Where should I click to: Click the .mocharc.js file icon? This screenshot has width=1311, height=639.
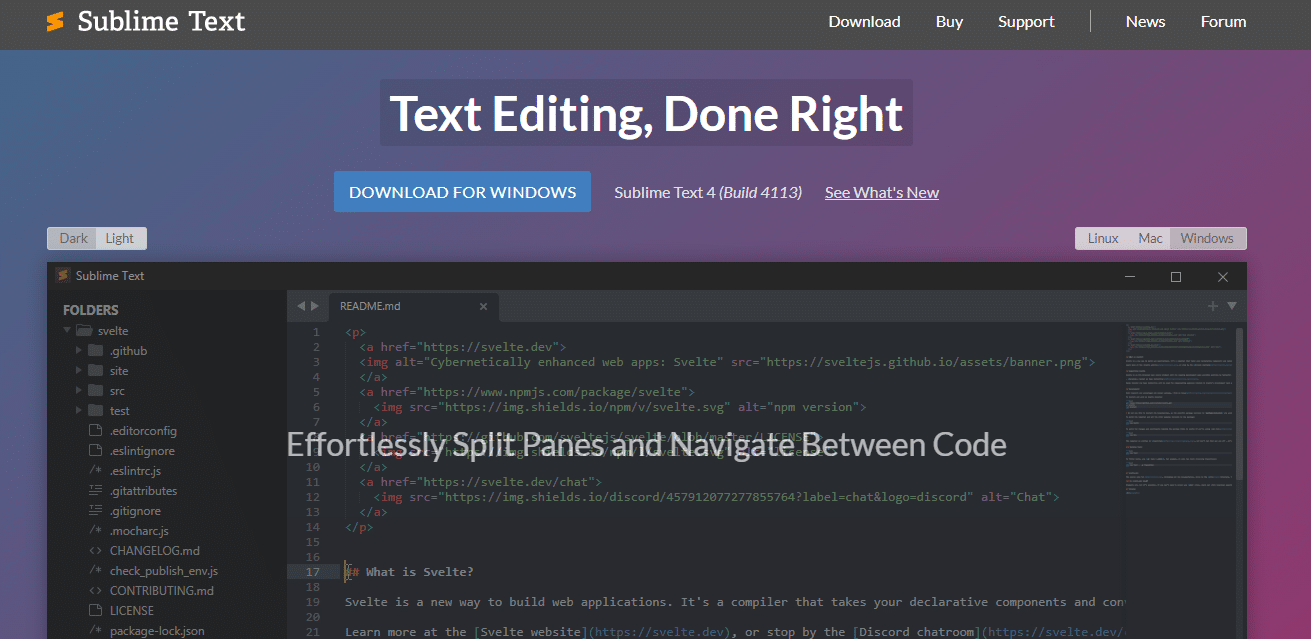click(x=96, y=530)
